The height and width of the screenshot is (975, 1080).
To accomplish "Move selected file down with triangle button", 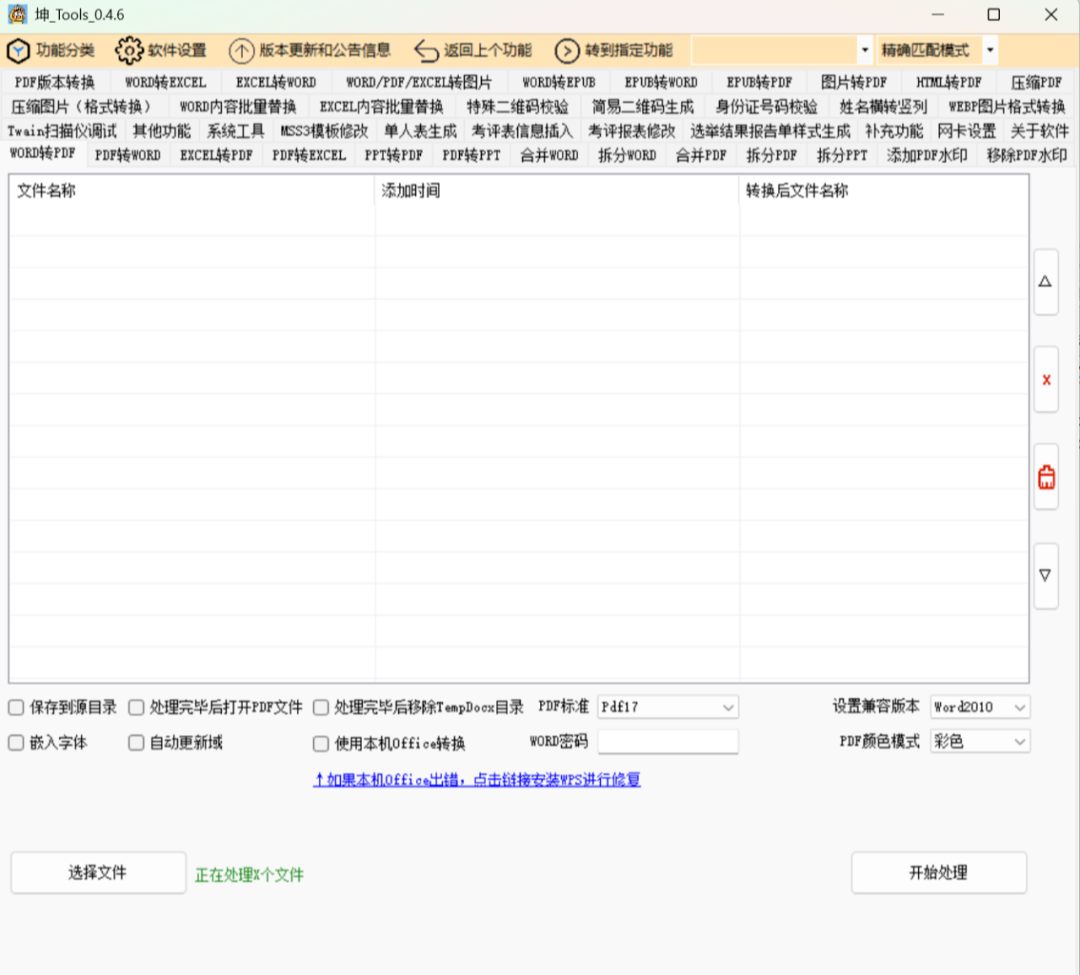I will point(1046,575).
